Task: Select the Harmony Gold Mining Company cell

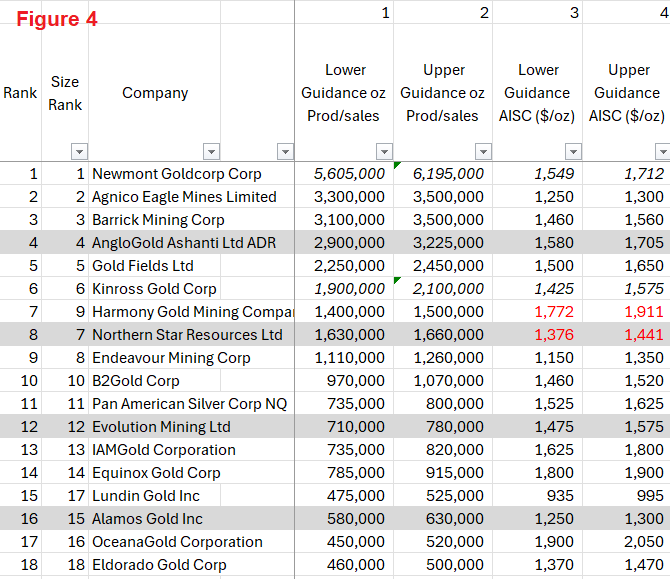Action: (x=191, y=312)
